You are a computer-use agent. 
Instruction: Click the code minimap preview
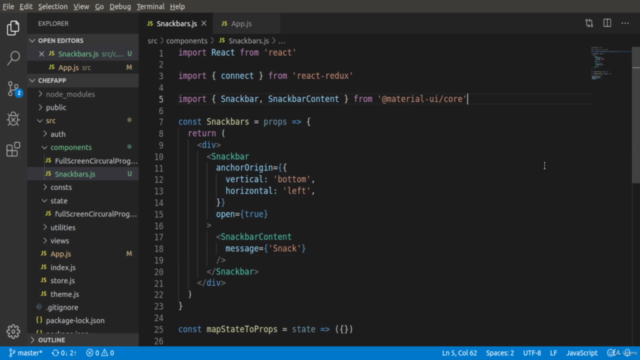click(x=611, y=63)
